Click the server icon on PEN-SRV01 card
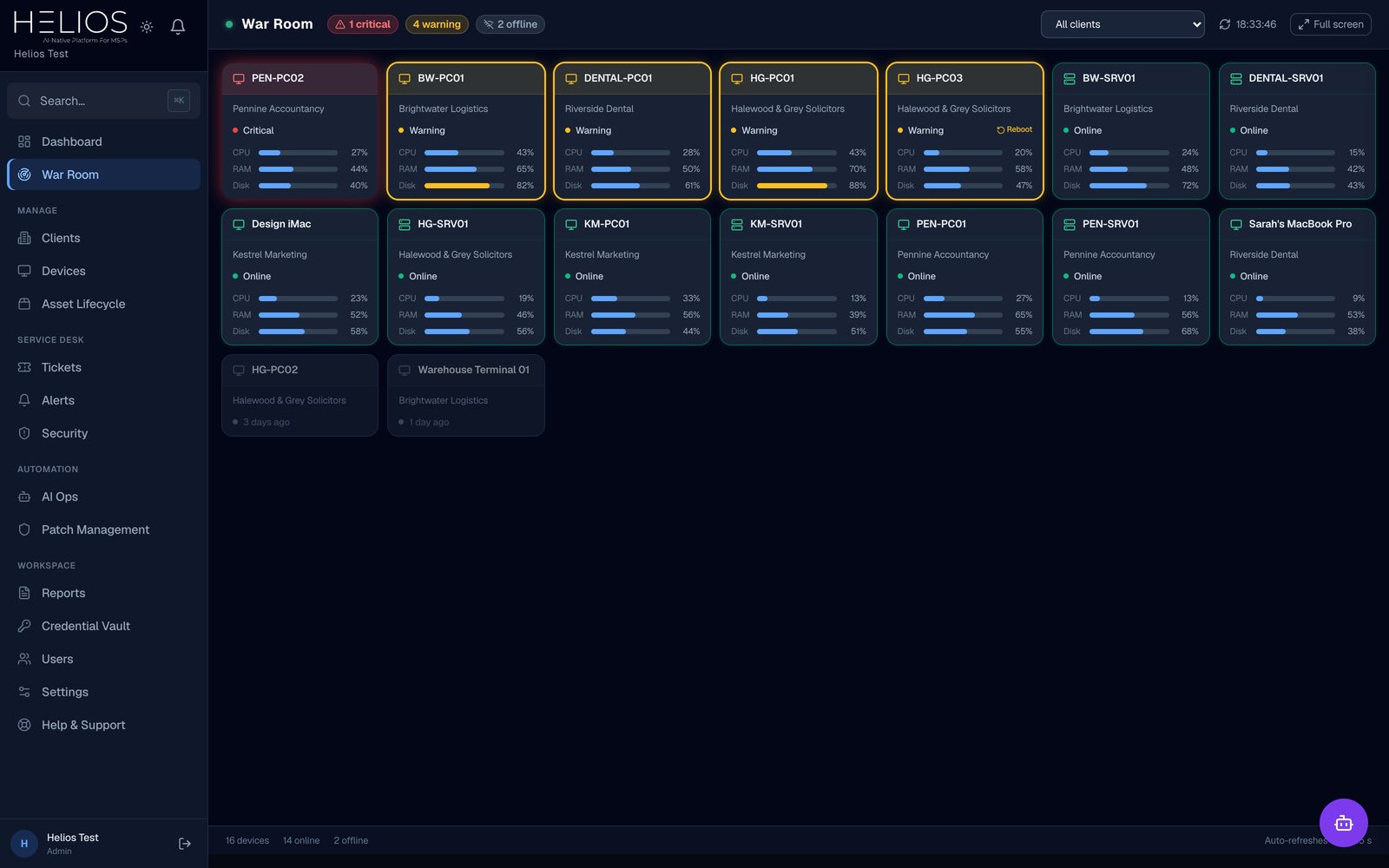 click(x=1070, y=224)
